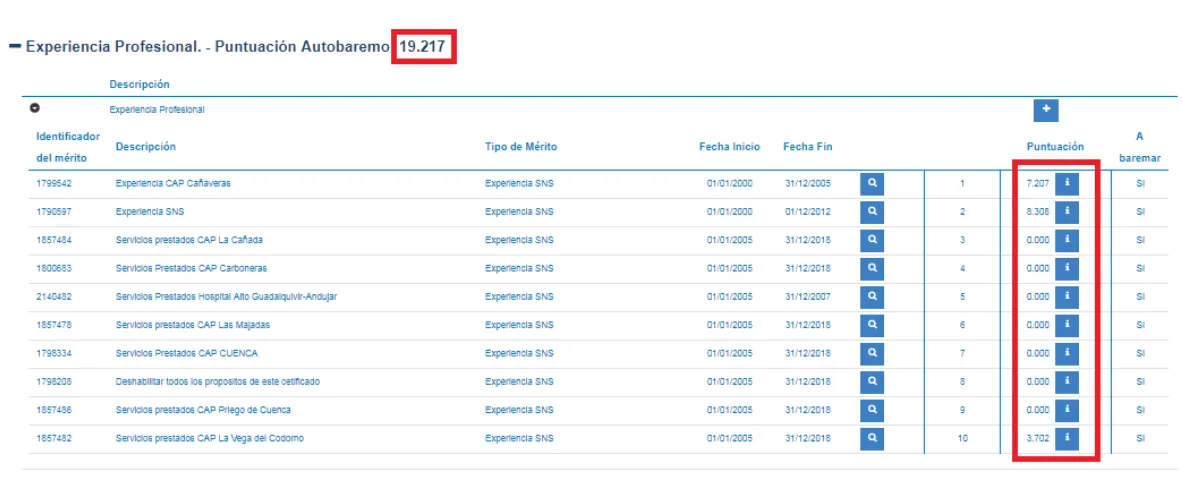Click description Servicios prestados CAP Priego de Cuenca
The height and width of the screenshot is (480, 1182).
204,410
